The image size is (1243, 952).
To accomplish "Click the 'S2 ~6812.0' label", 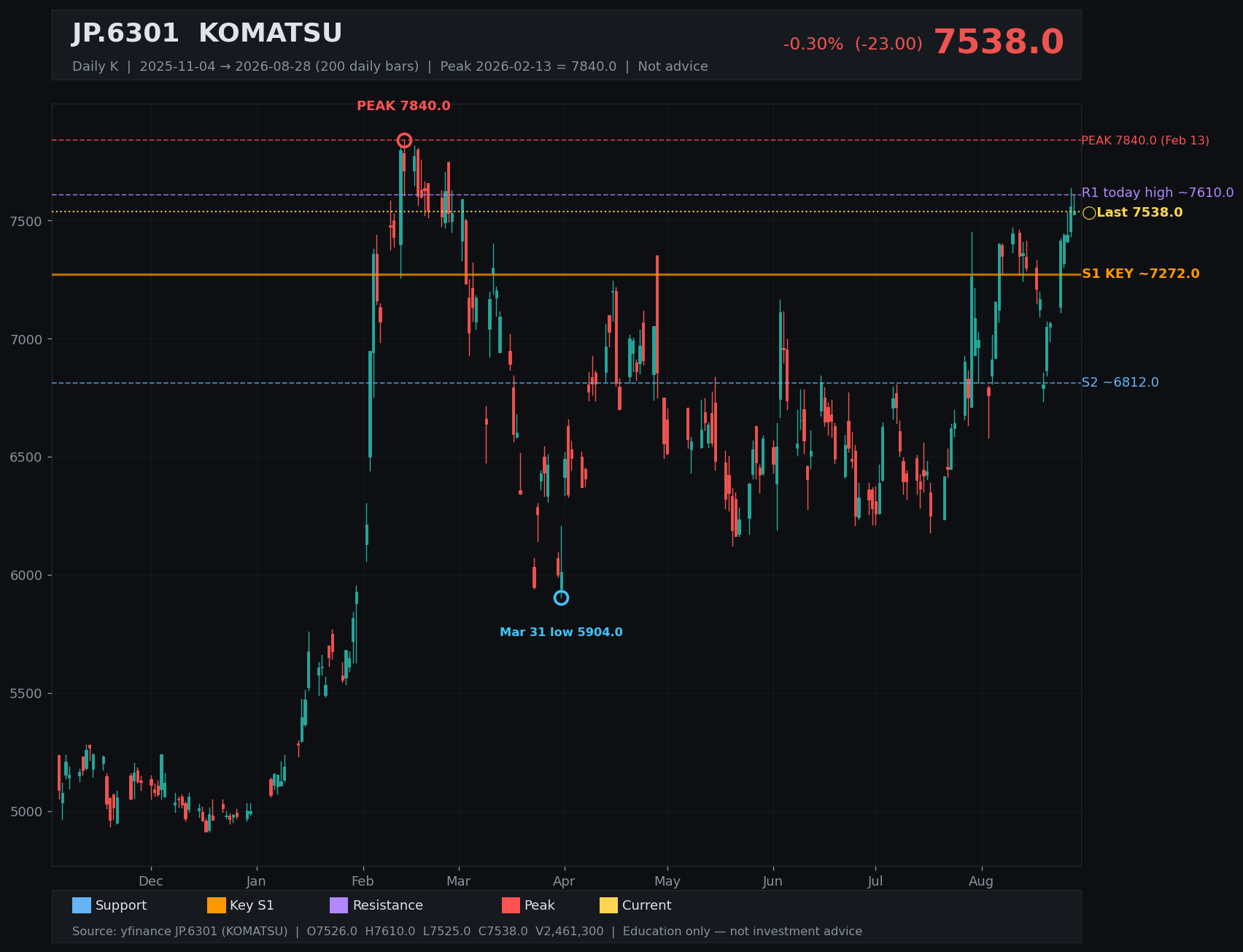I will (1120, 382).
